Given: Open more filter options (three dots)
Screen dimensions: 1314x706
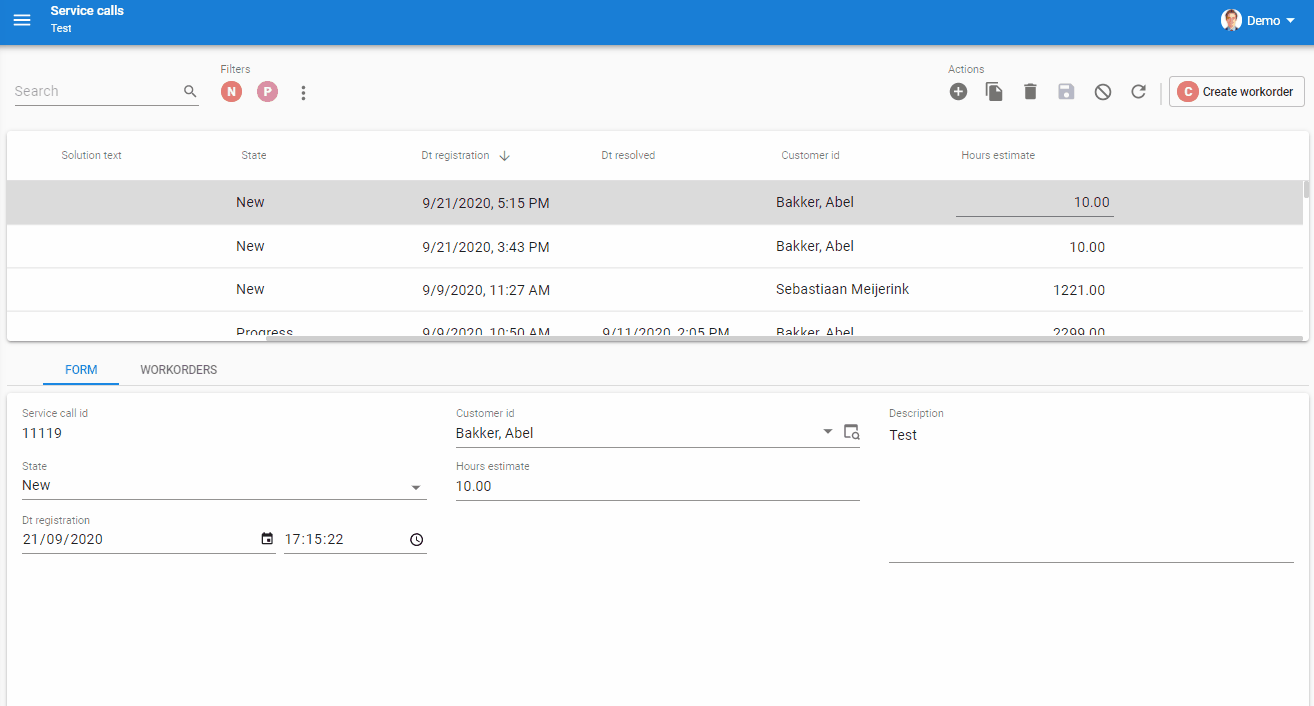Looking at the screenshot, I should (x=304, y=92).
